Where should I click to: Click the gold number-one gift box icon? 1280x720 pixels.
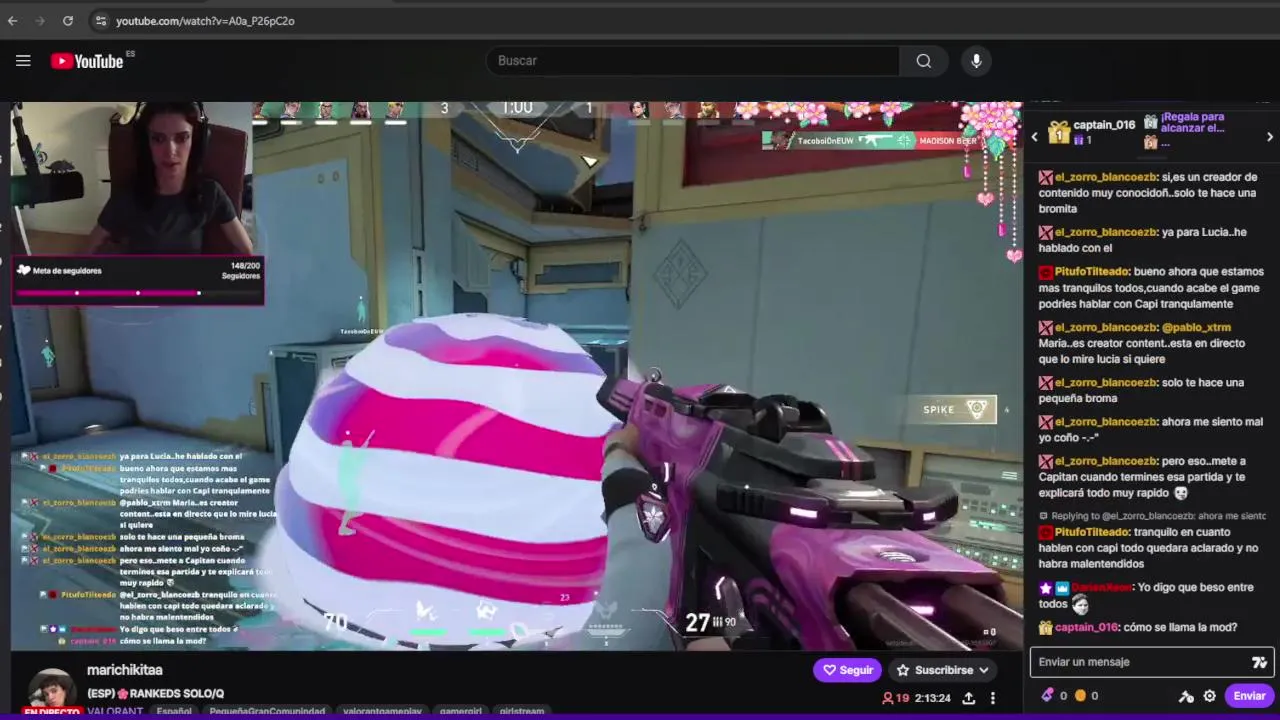coord(1058,132)
